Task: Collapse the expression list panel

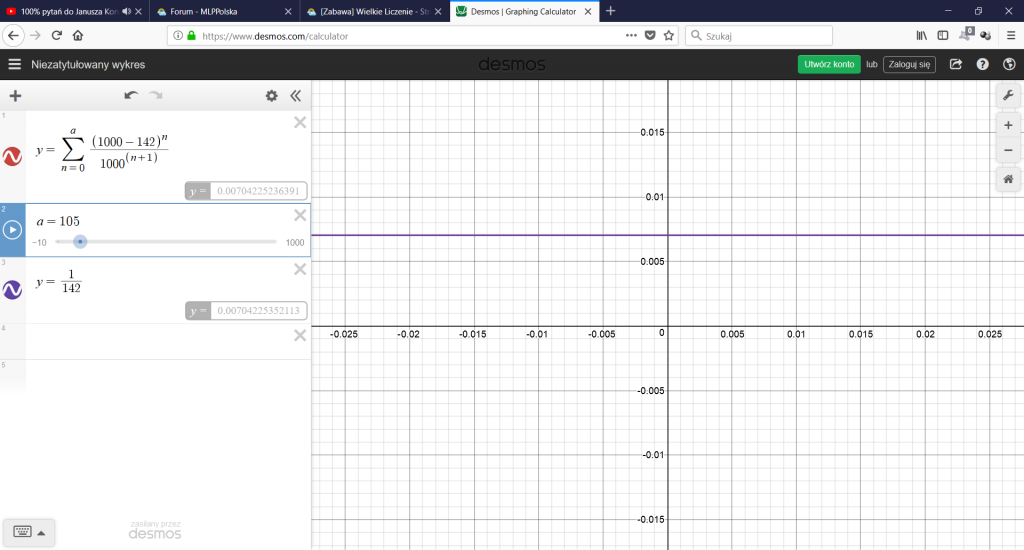Action: click(x=295, y=96)
